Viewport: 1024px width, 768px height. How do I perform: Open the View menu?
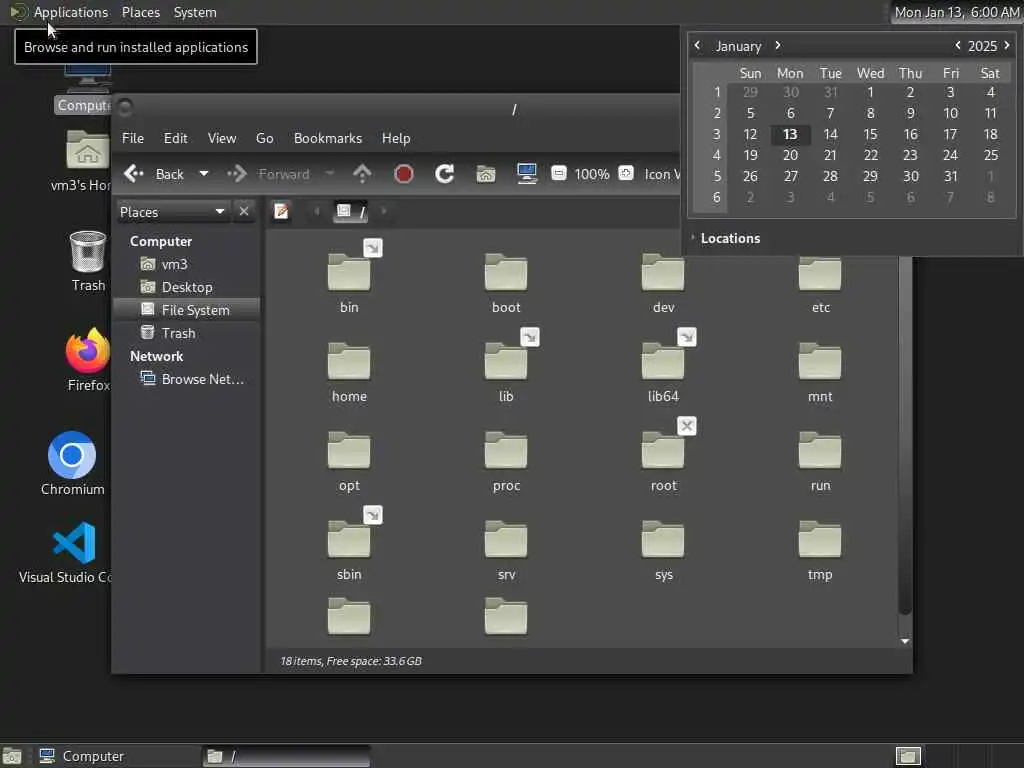click(x=222, y=138)
